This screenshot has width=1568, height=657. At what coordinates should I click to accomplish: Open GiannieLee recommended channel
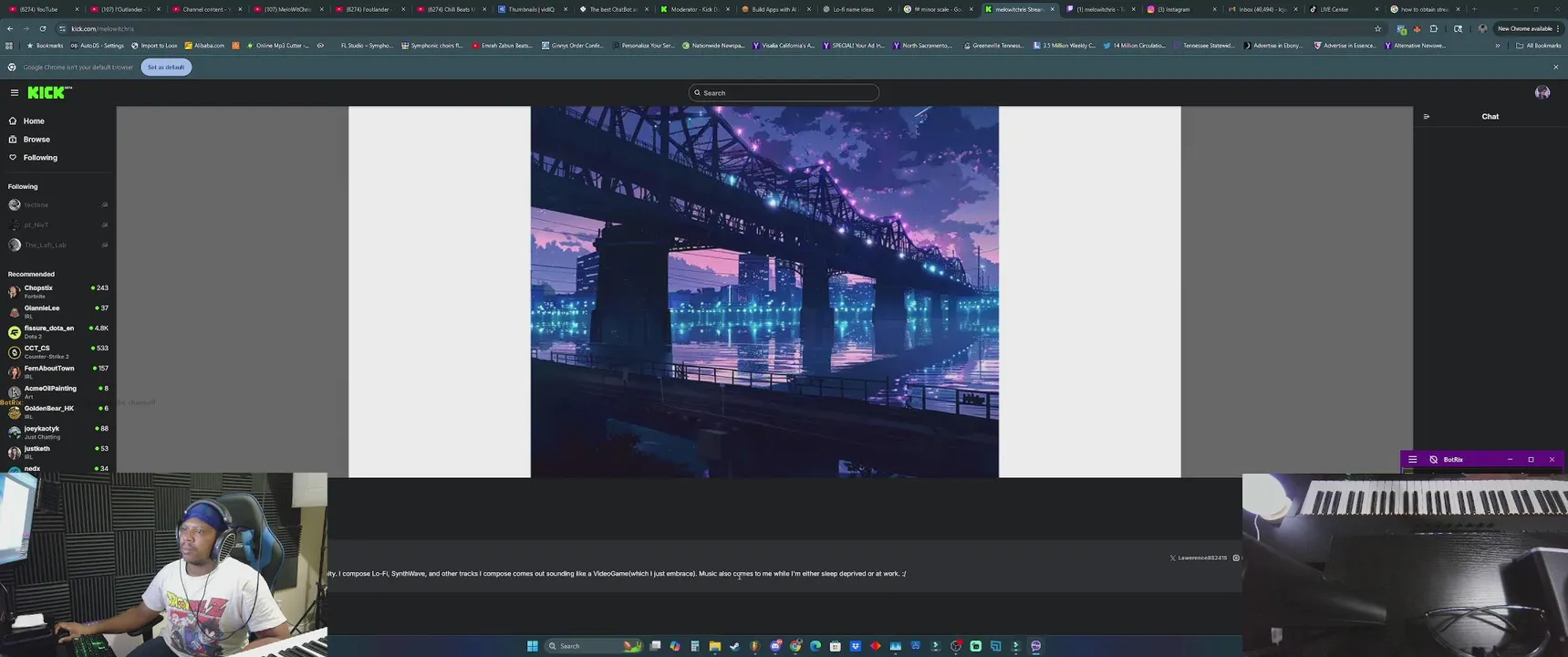pos(57,311)
